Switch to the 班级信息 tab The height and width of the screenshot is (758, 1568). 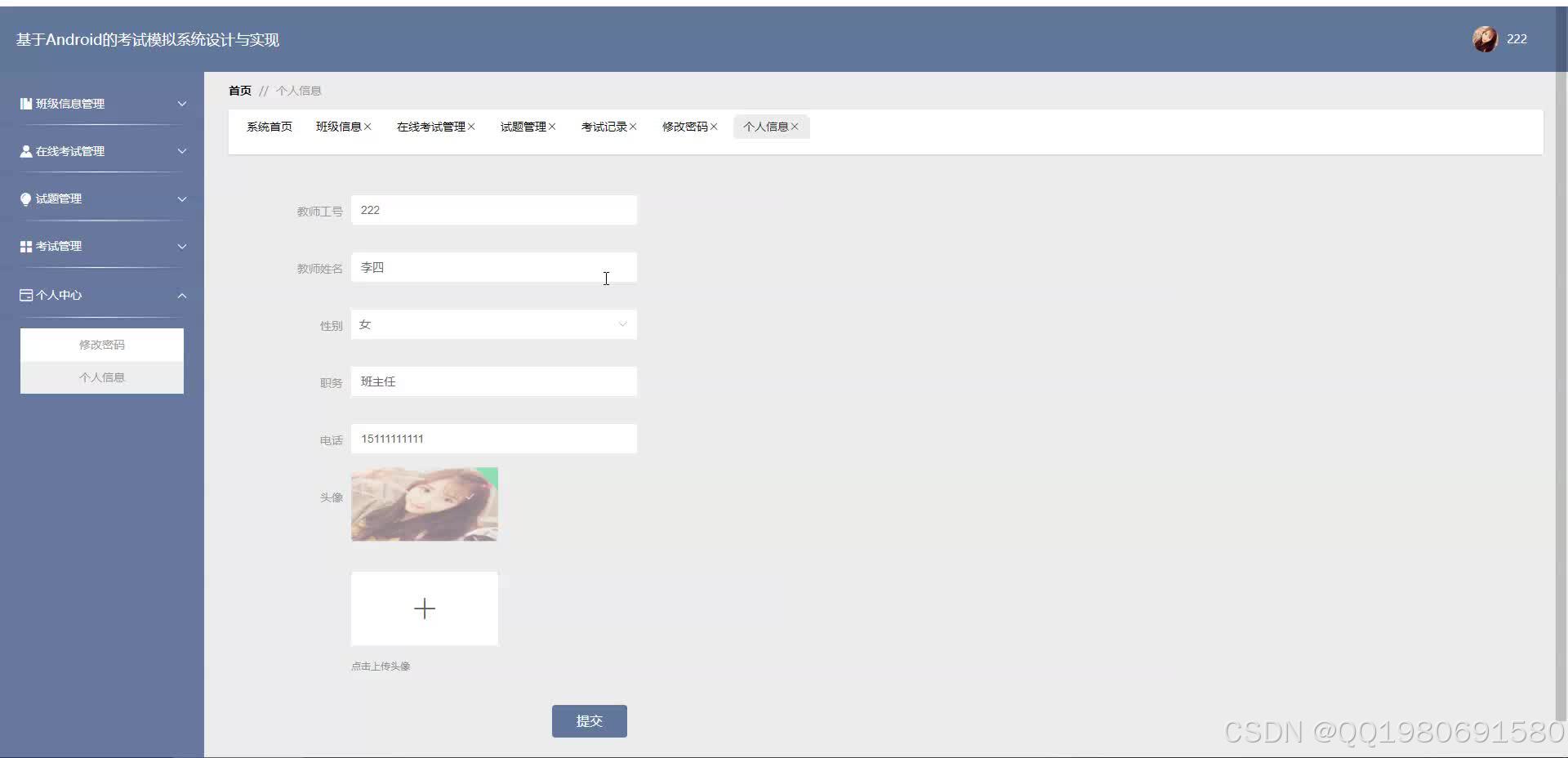tap(338, 127)
